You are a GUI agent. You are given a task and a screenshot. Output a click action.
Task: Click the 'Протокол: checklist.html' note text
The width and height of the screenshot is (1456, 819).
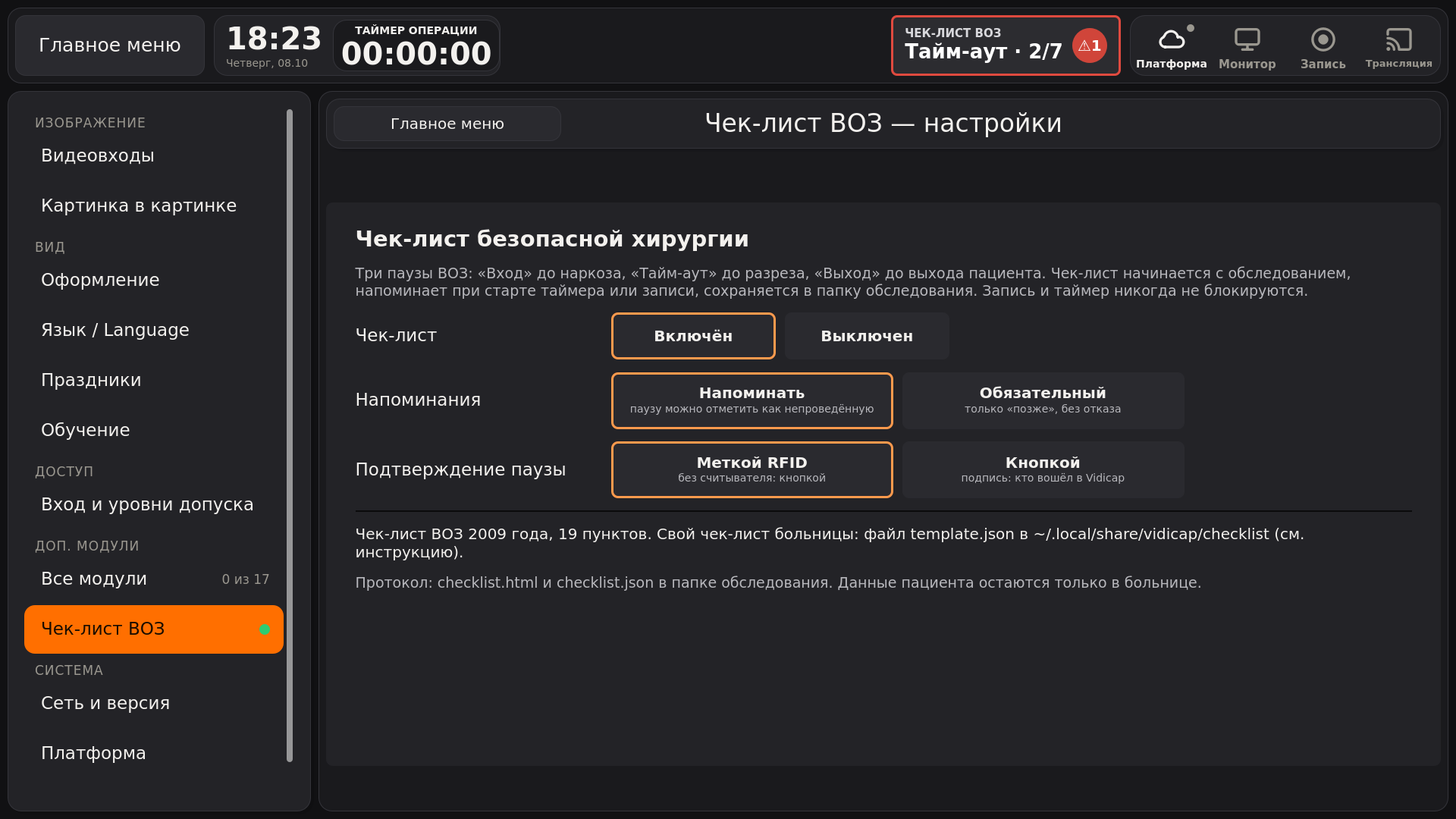click(x=778, y=582)
